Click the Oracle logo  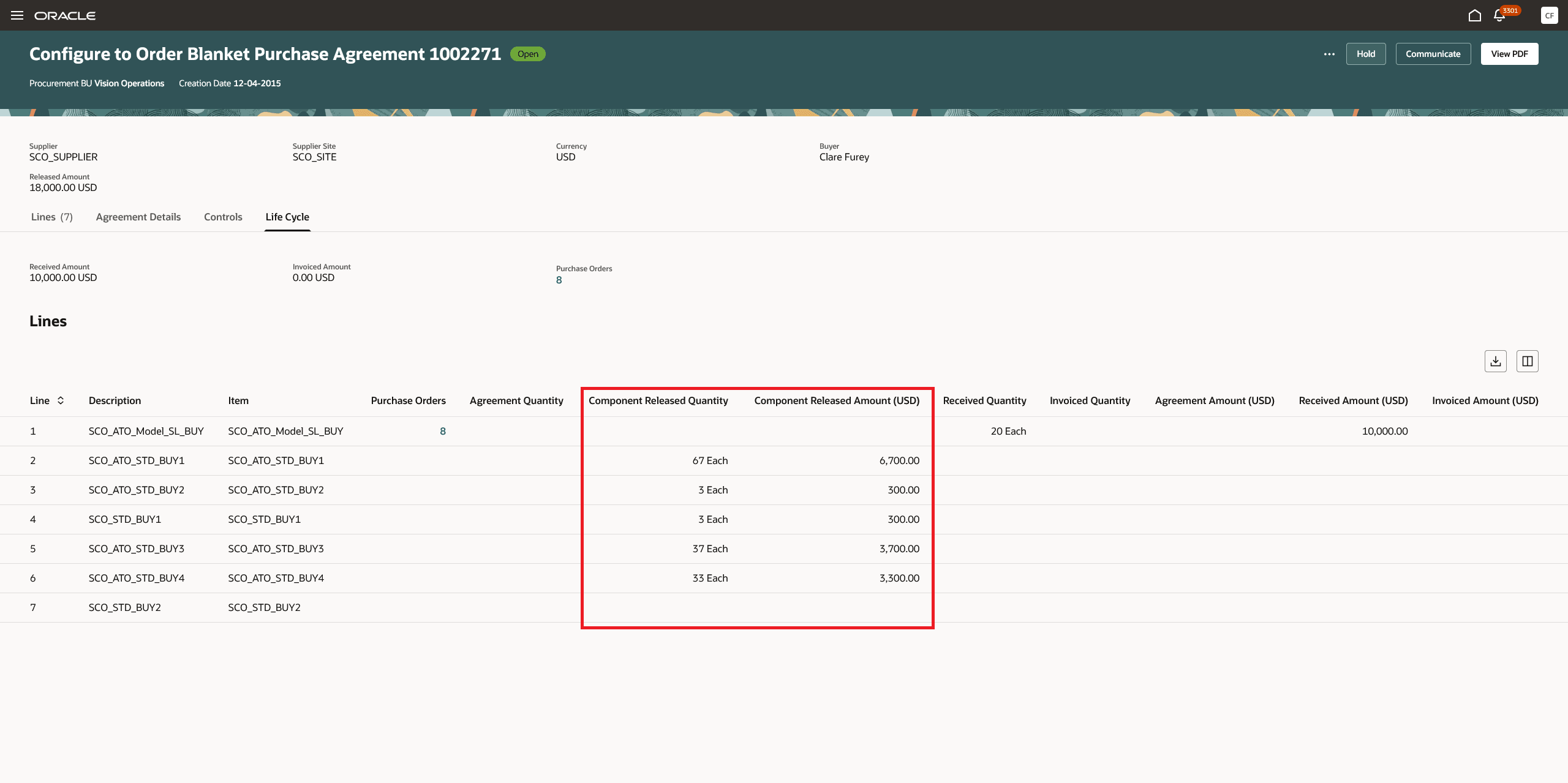(x=65, y=15)
